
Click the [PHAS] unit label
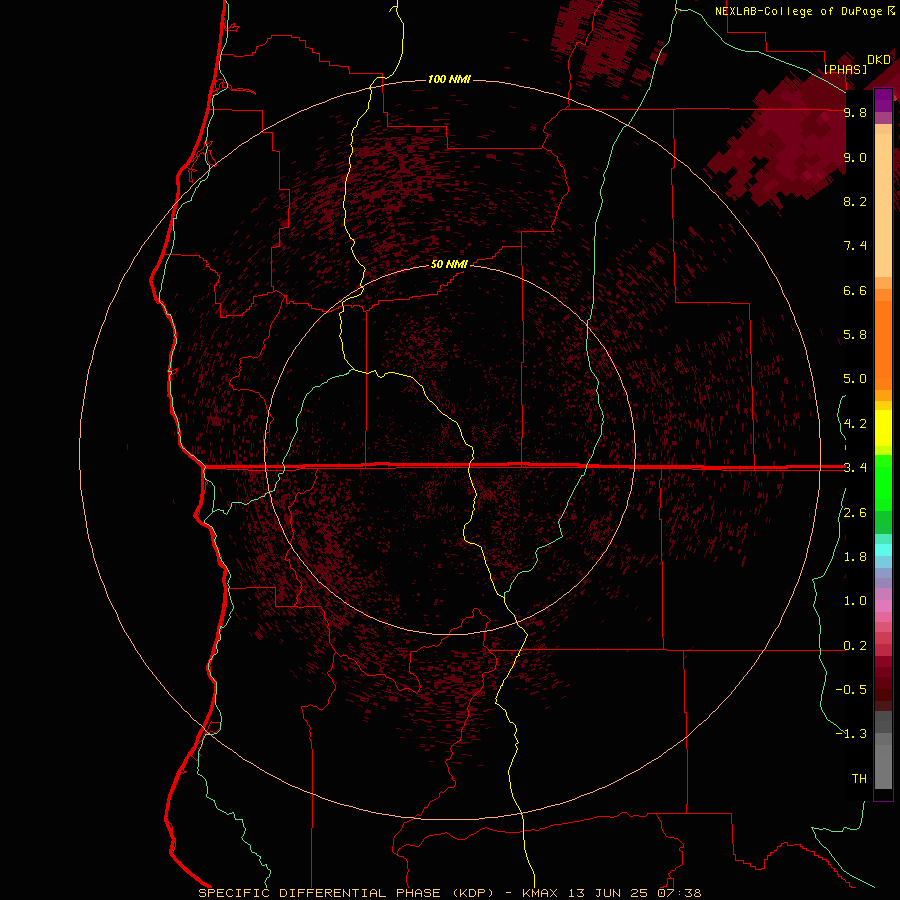pyautogui.click(x=845, y=70)
